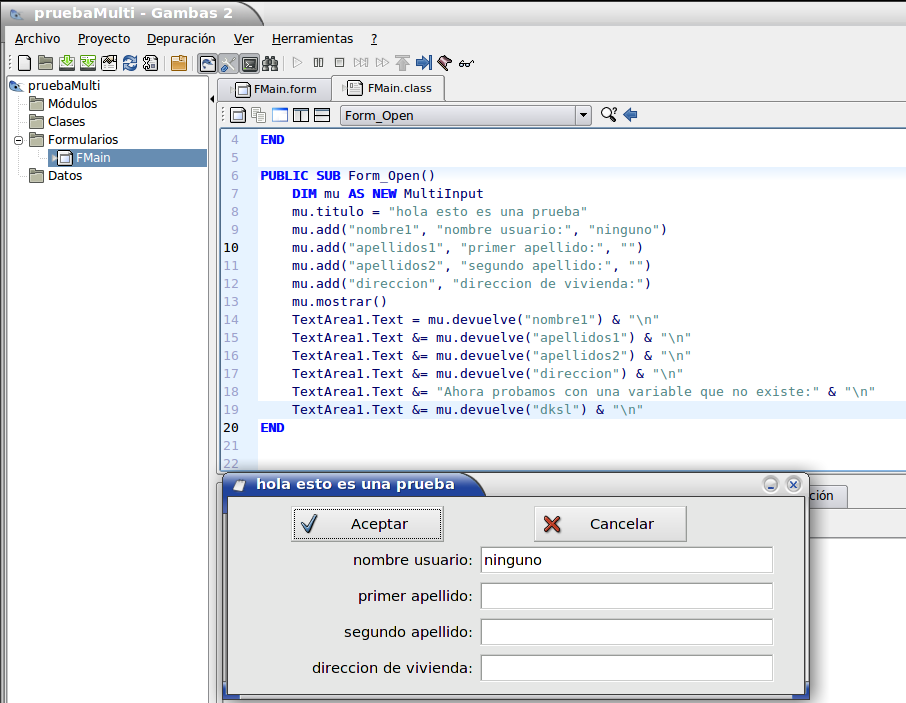Select the vertical split editor icon
Viewport: 906px width, 703px height.
coord(300,115)
